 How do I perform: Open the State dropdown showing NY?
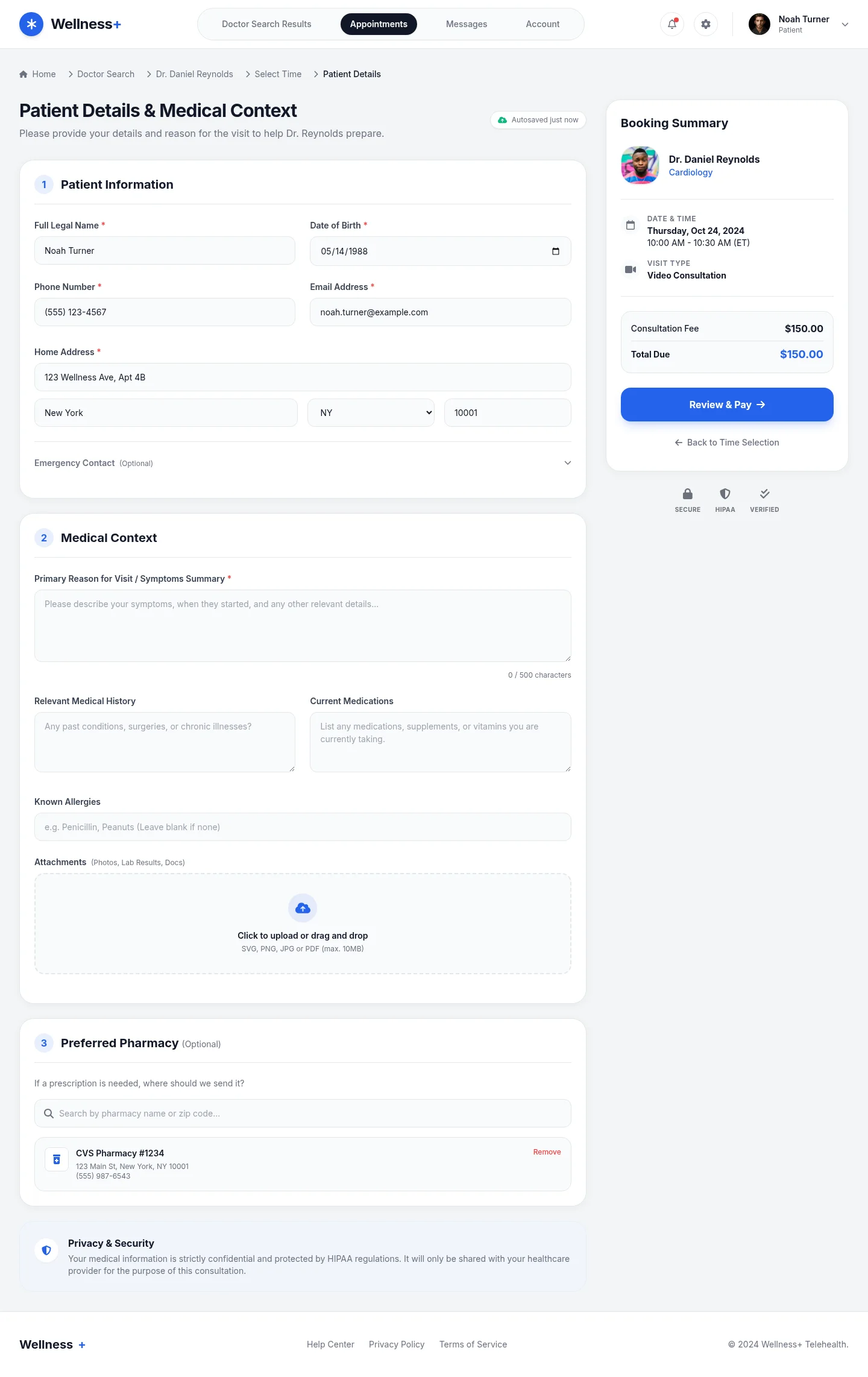click(x=371, y=413)
